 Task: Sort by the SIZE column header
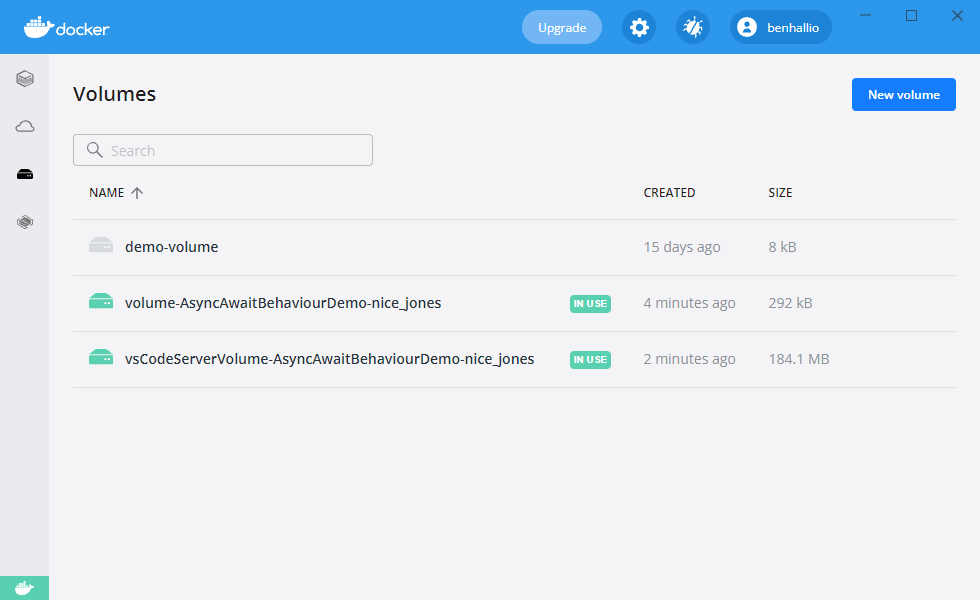point(780,193)
